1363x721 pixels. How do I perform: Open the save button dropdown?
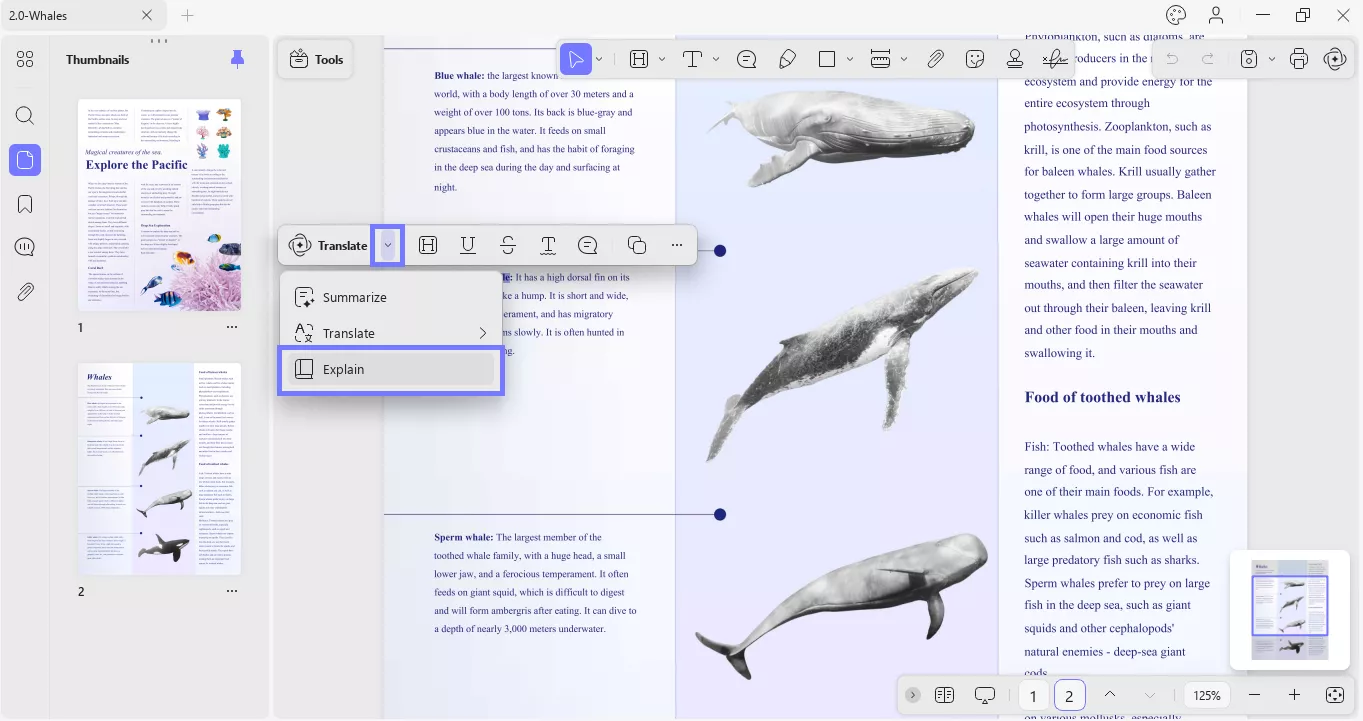pos(1272,59)
